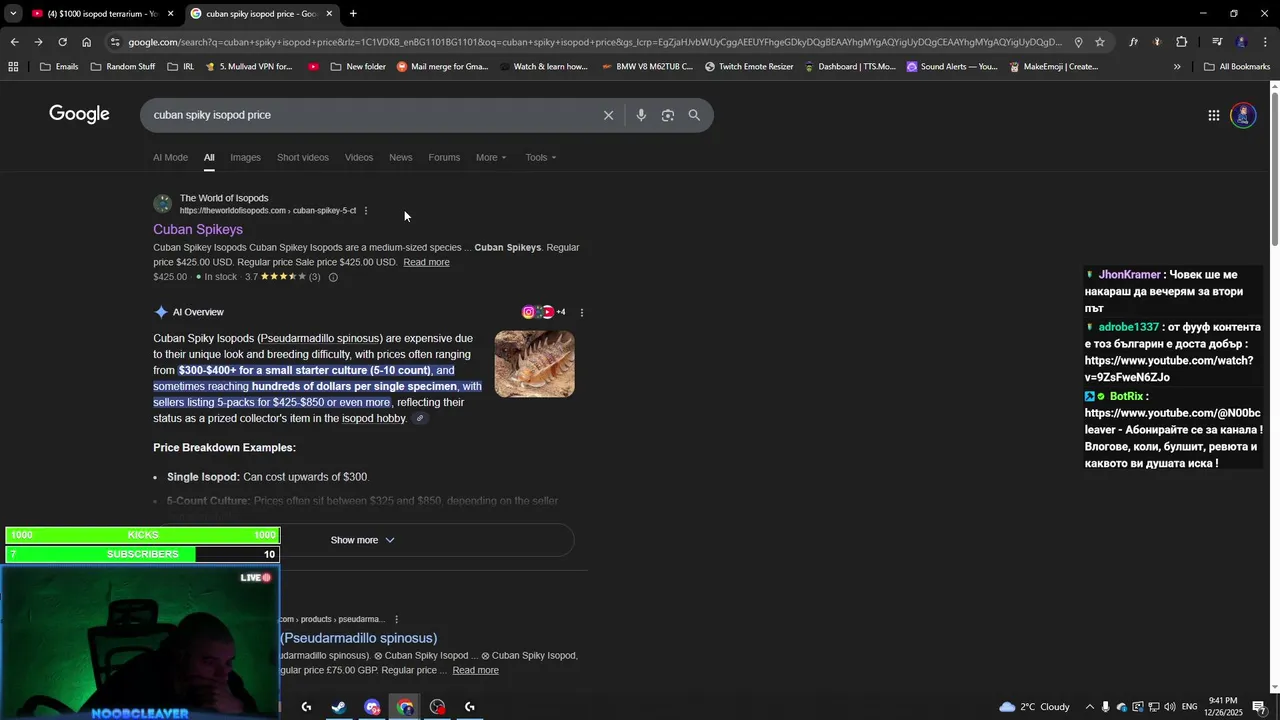
Task: Bookmark this page with the star icon
Action: 1100,42
